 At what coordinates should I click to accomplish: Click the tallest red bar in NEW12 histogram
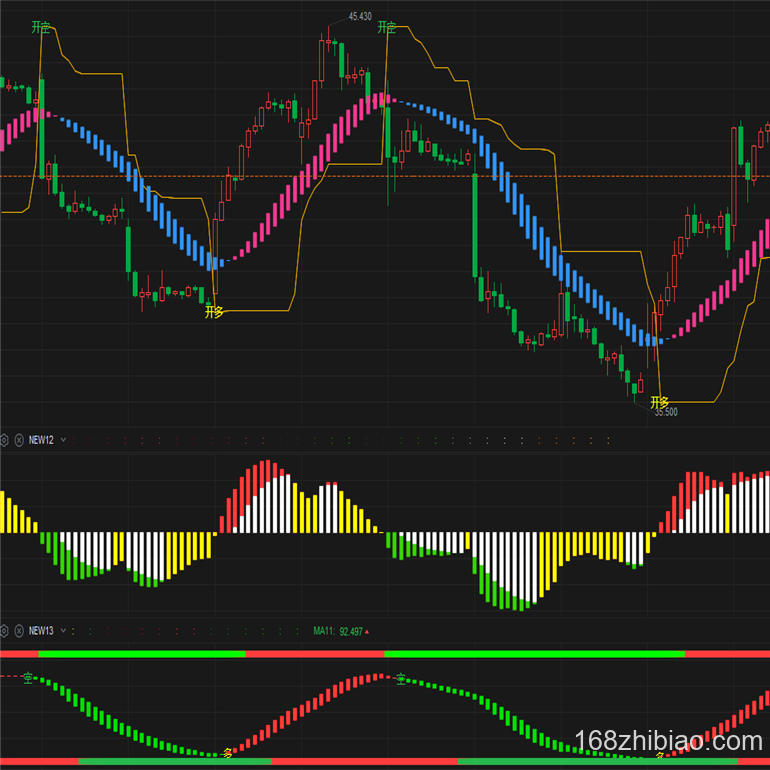point(266,470)
